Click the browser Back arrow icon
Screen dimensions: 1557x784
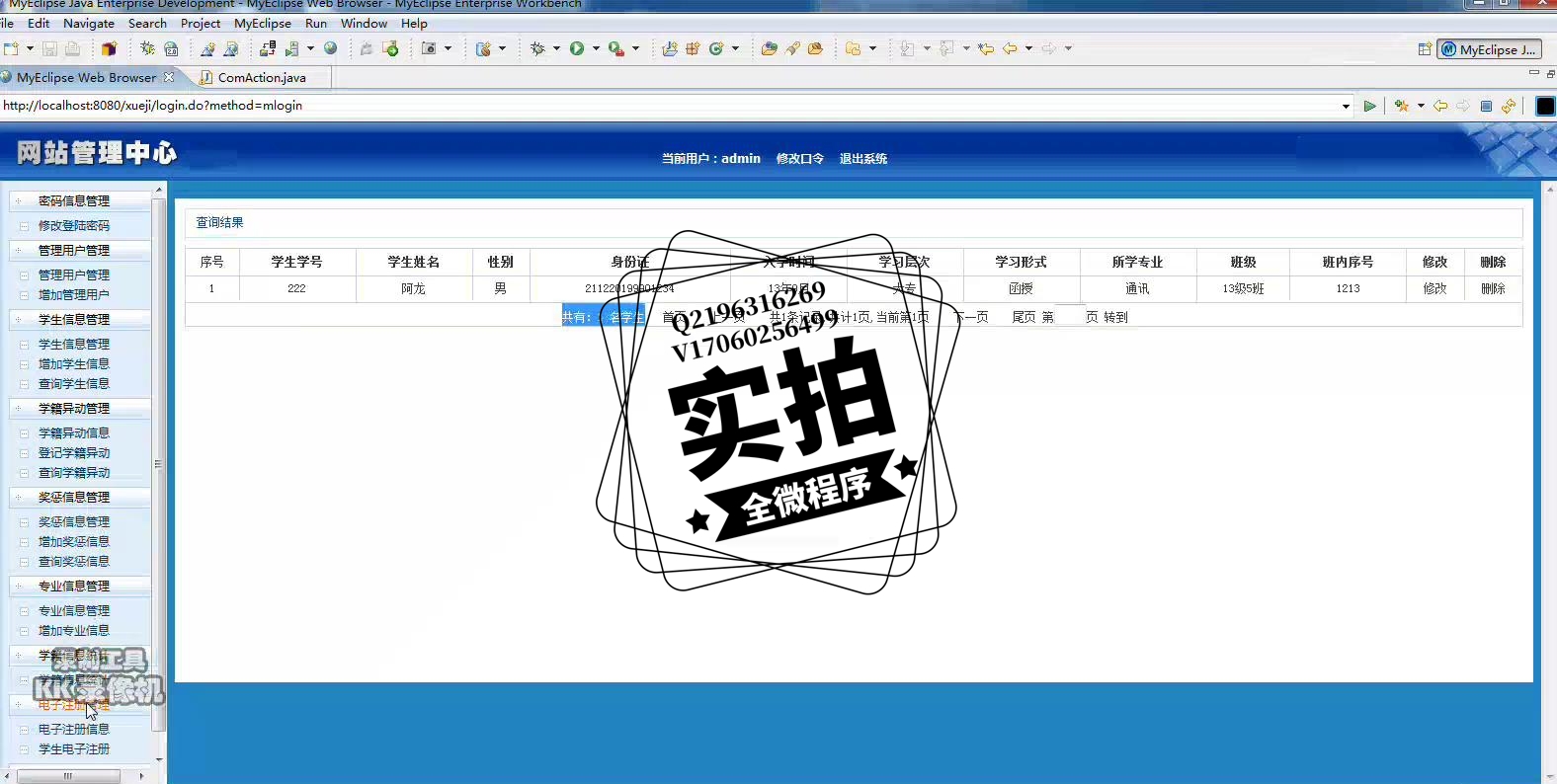pos(1440,107)
